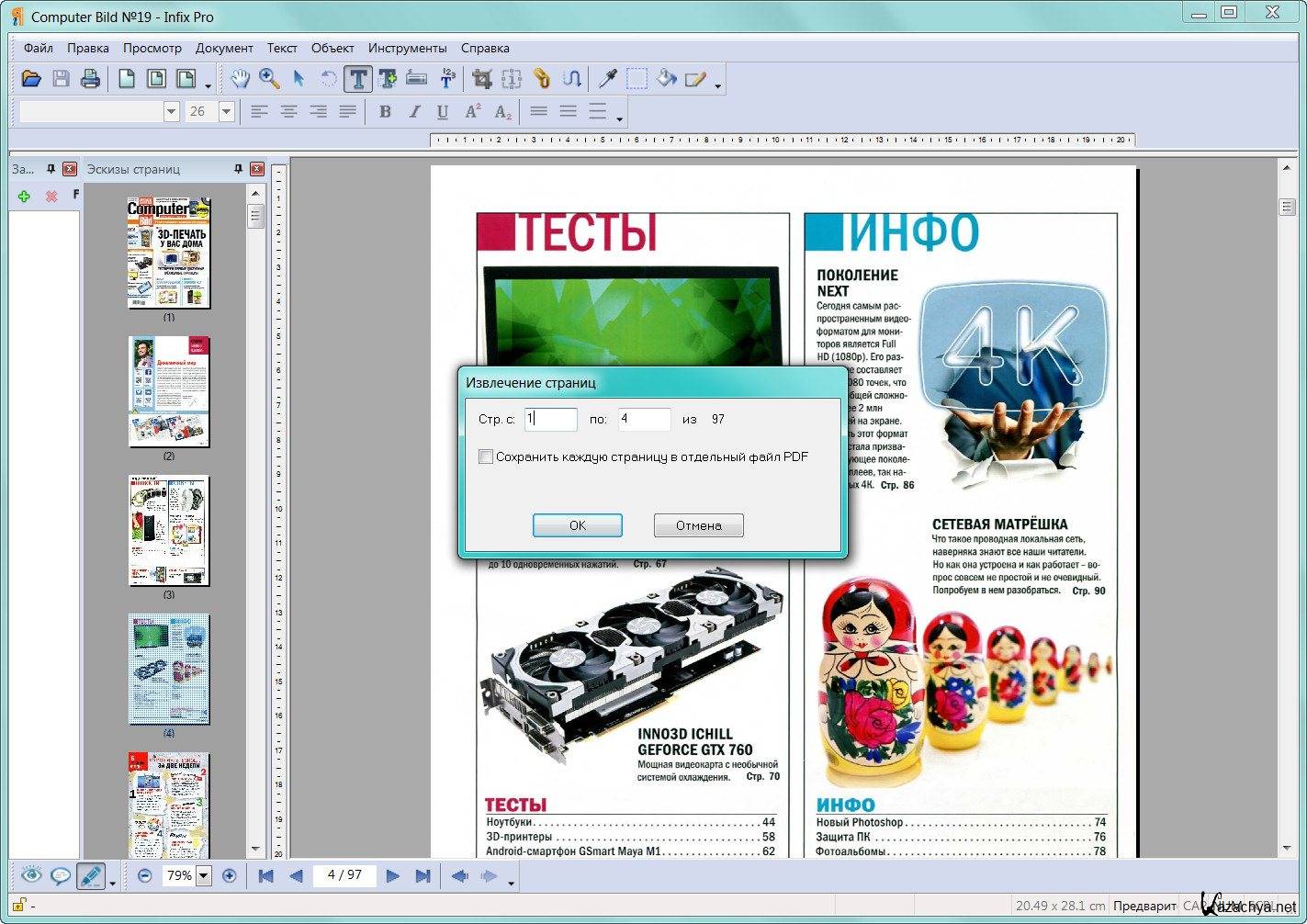Click the zoom in plus button

pos(230,876)
